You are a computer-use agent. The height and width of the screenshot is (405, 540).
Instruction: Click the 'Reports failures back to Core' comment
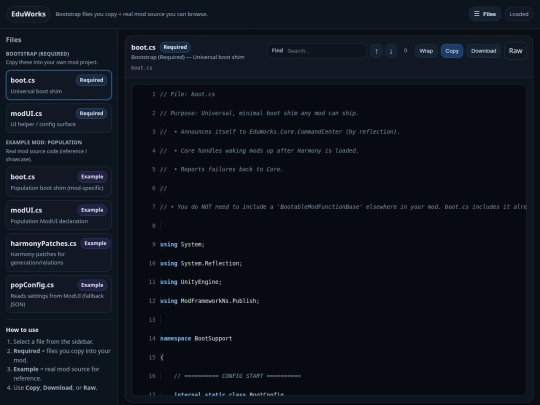pyautogui.click(x=221, y=169)
